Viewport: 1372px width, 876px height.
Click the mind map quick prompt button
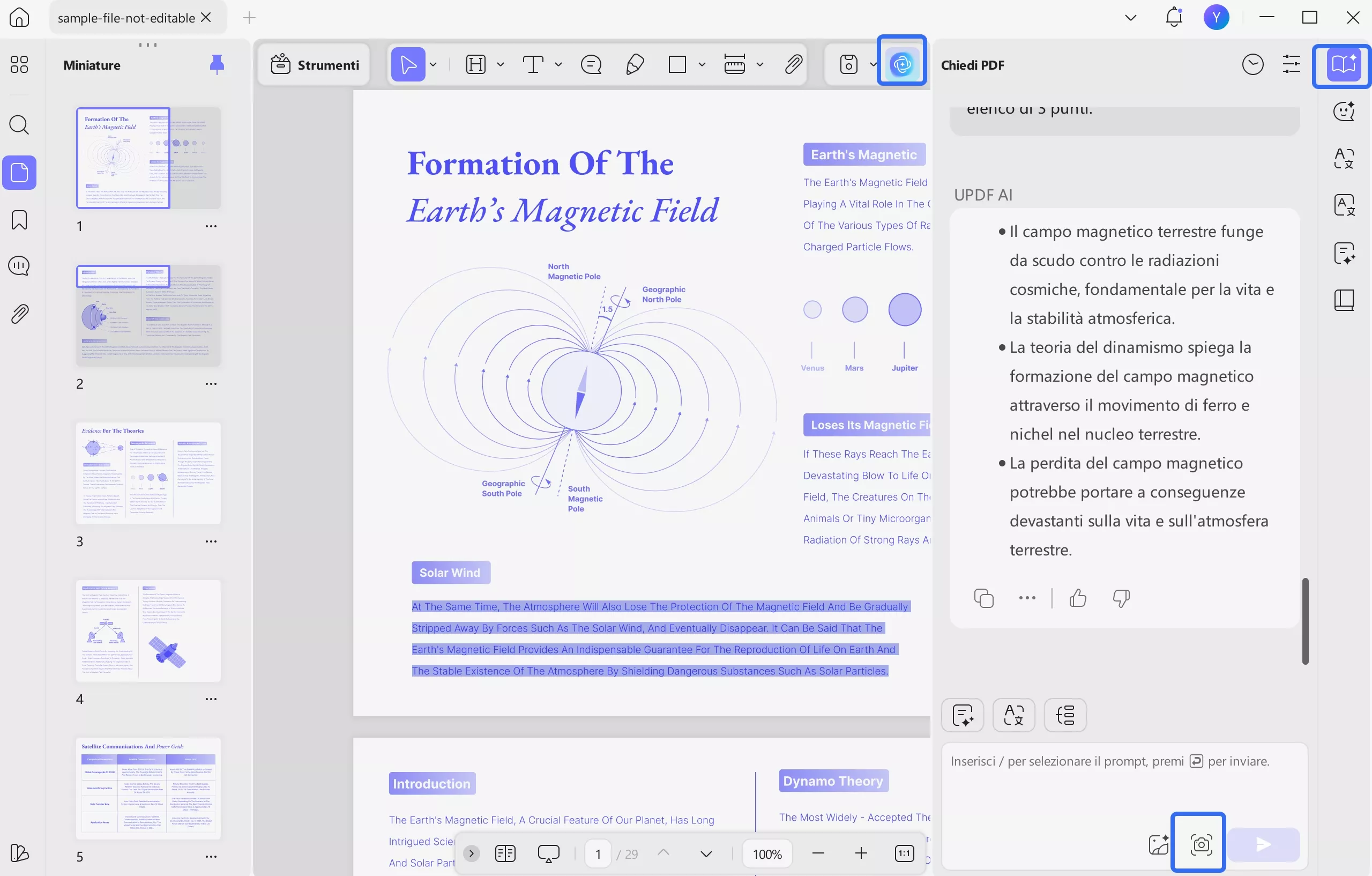click(1065, 715)
